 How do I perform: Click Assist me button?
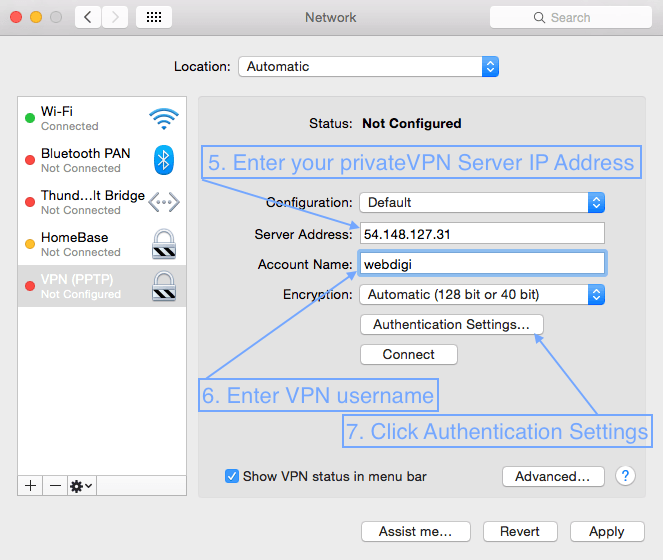tap(416, 531)
